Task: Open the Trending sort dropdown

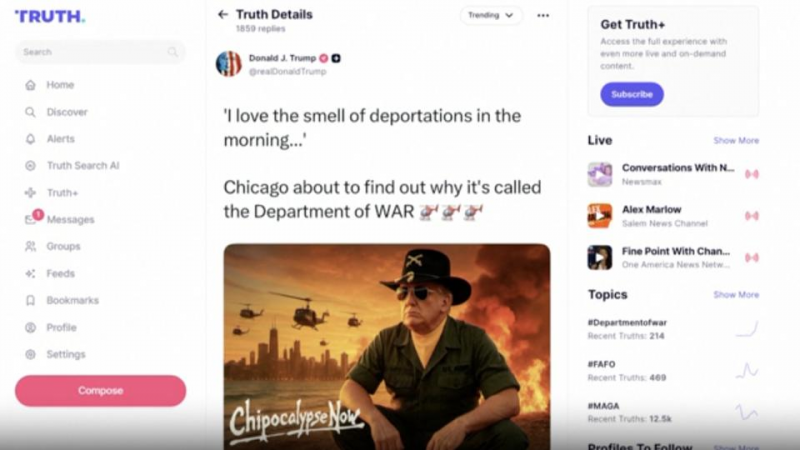Action: [491, 15]
